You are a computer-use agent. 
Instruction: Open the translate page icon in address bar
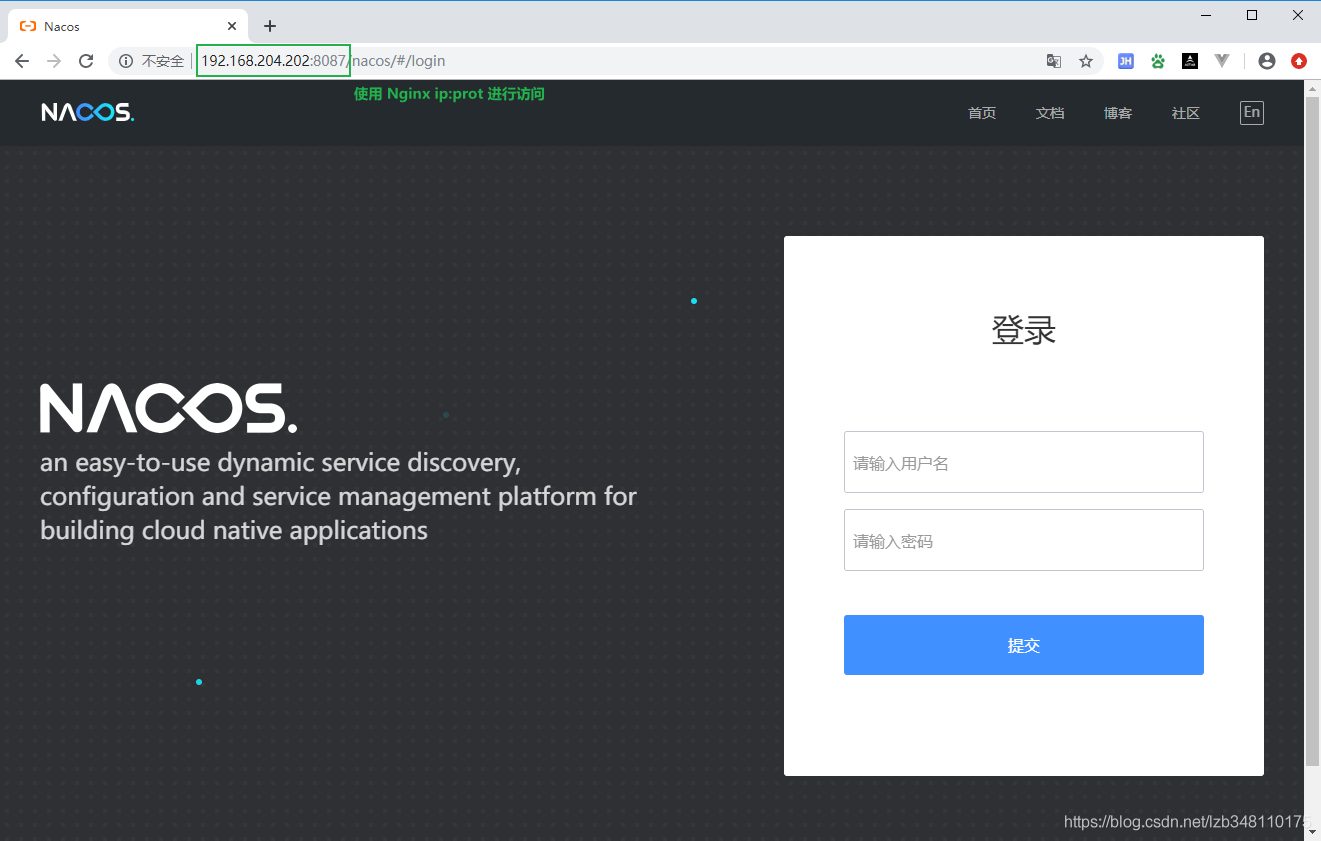[x=1054, y=61]
